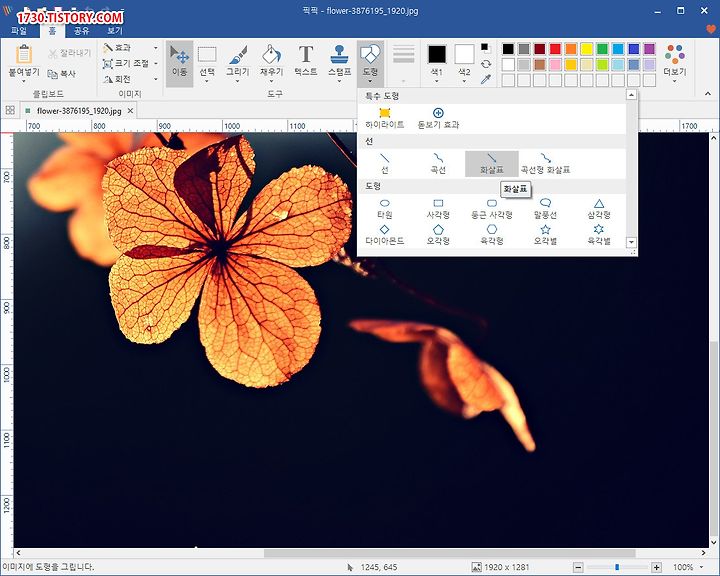This screenshot has height=576, width=720.
Task: Select the straight Line (선) shape
Action: tap(385, 164)
